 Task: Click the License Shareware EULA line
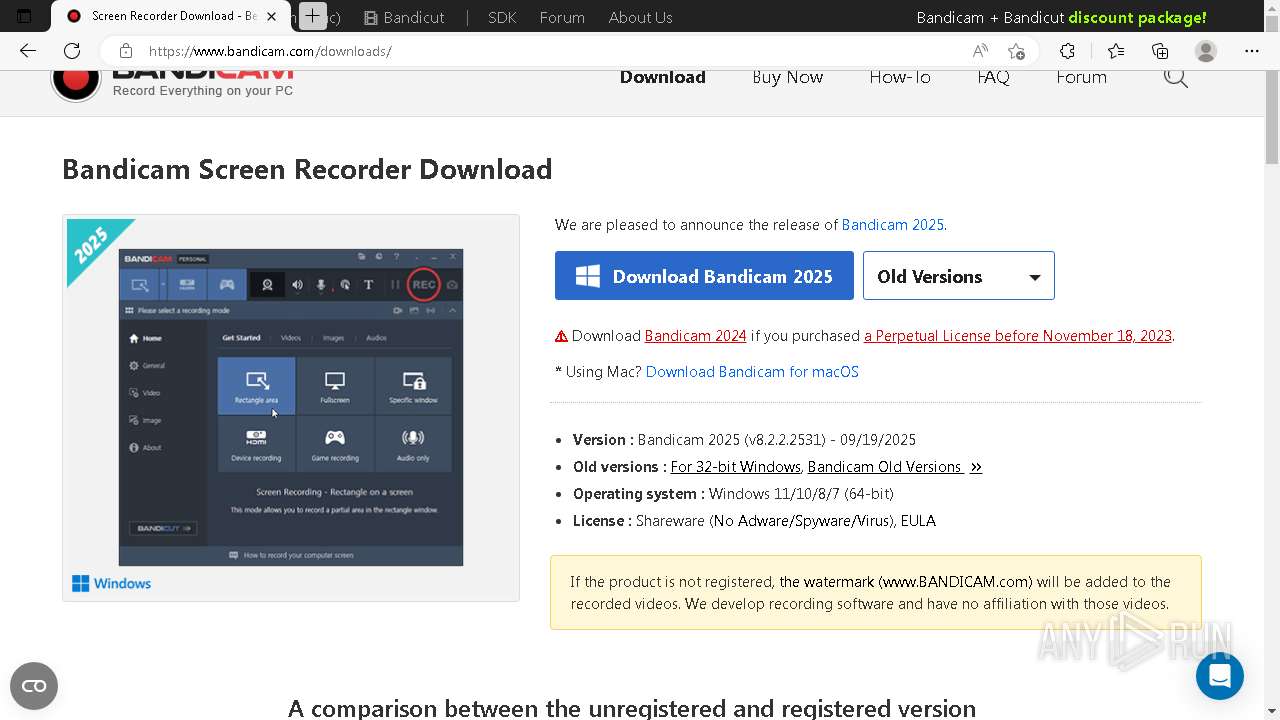click(x=754, y=521)
